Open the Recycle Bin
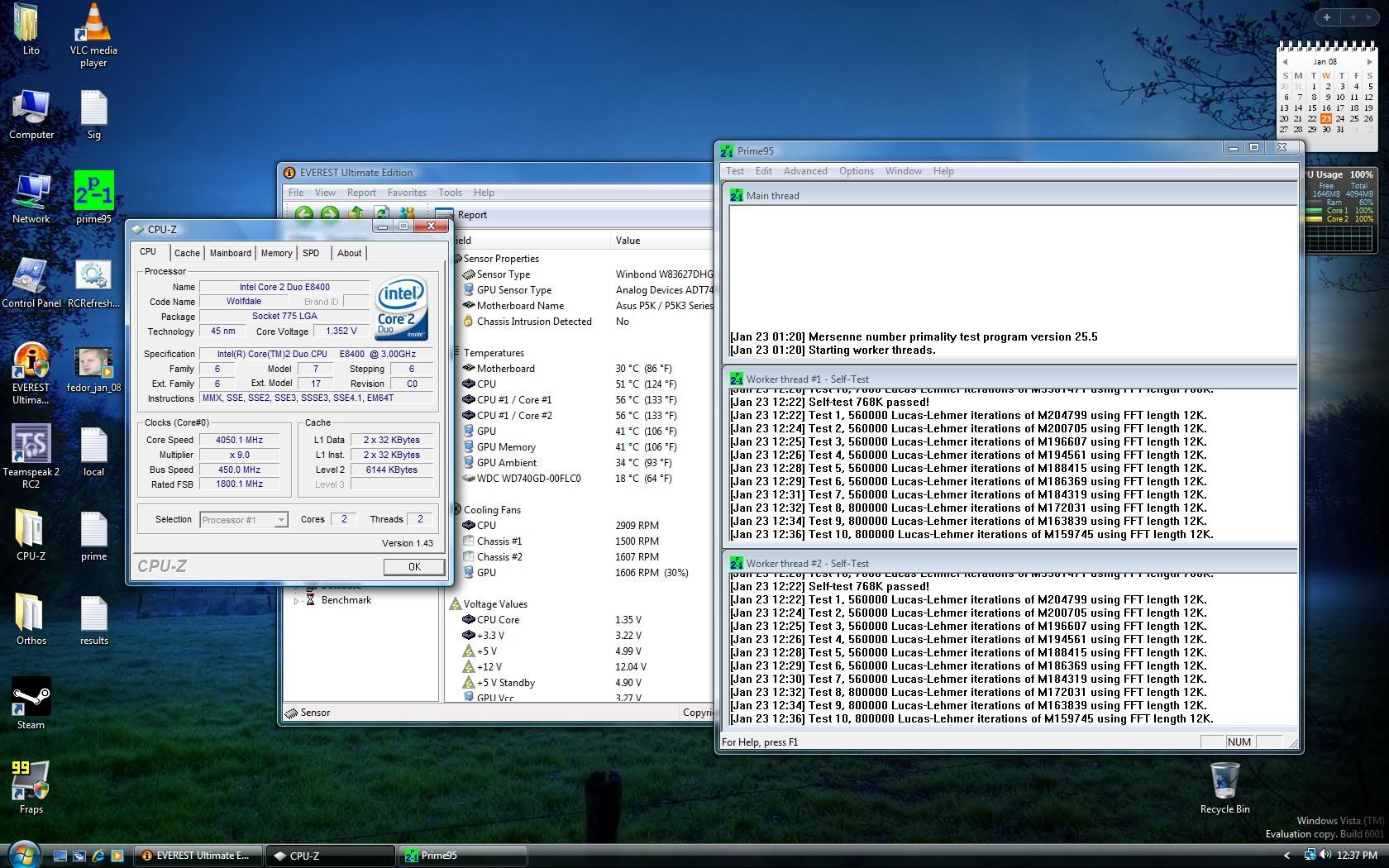The height and width of the screenshot is (868, 1389). click(1224, 788)
